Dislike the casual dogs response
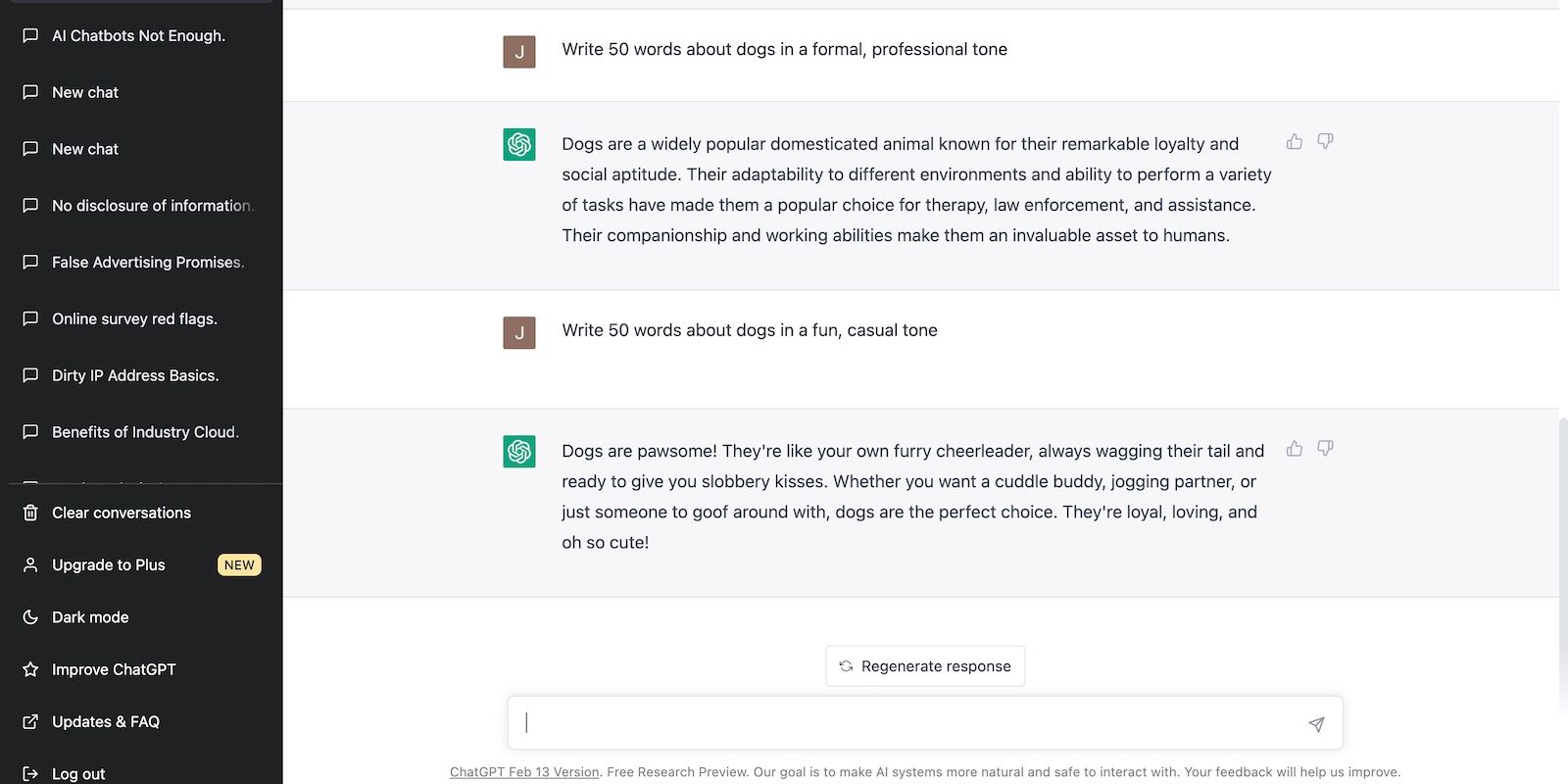The width and height of the screenshot is (1568, 784). (1325, 449)
